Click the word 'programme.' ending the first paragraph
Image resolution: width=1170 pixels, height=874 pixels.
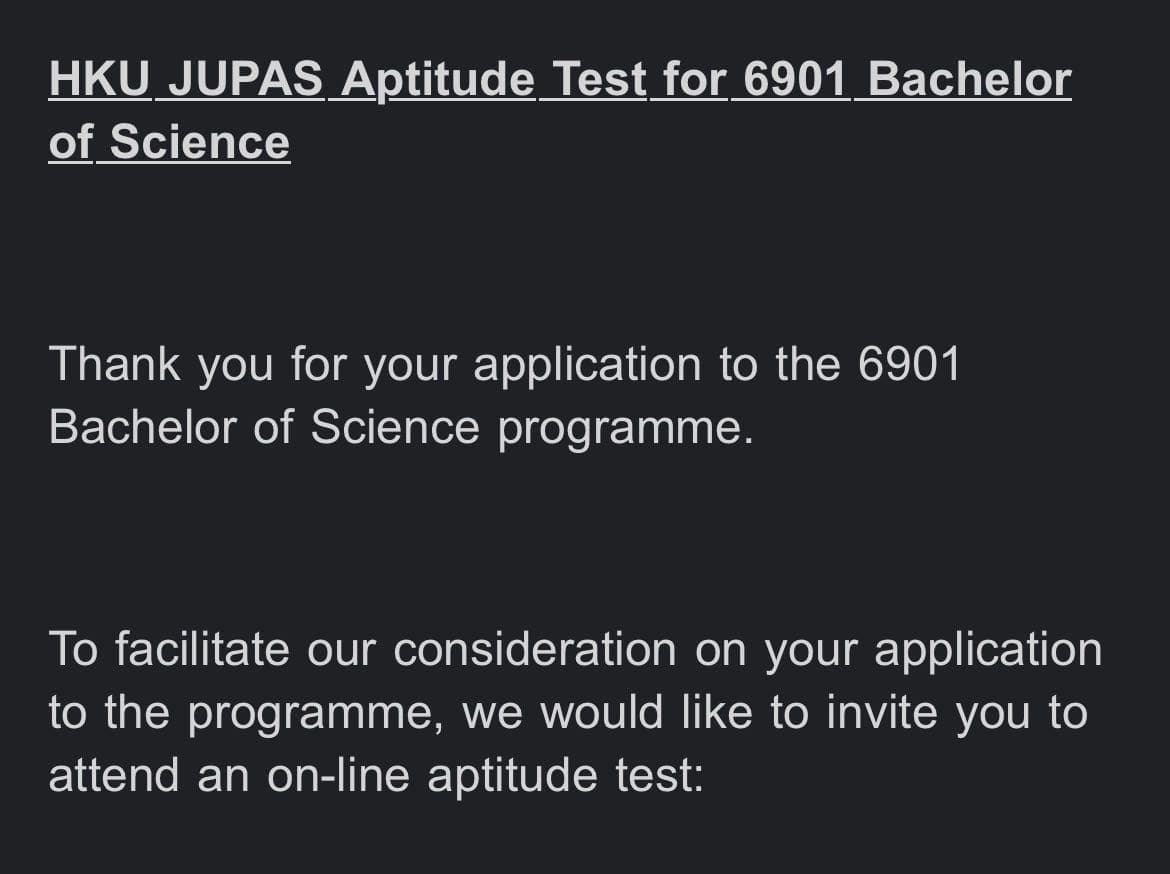[x=626, y=429]
